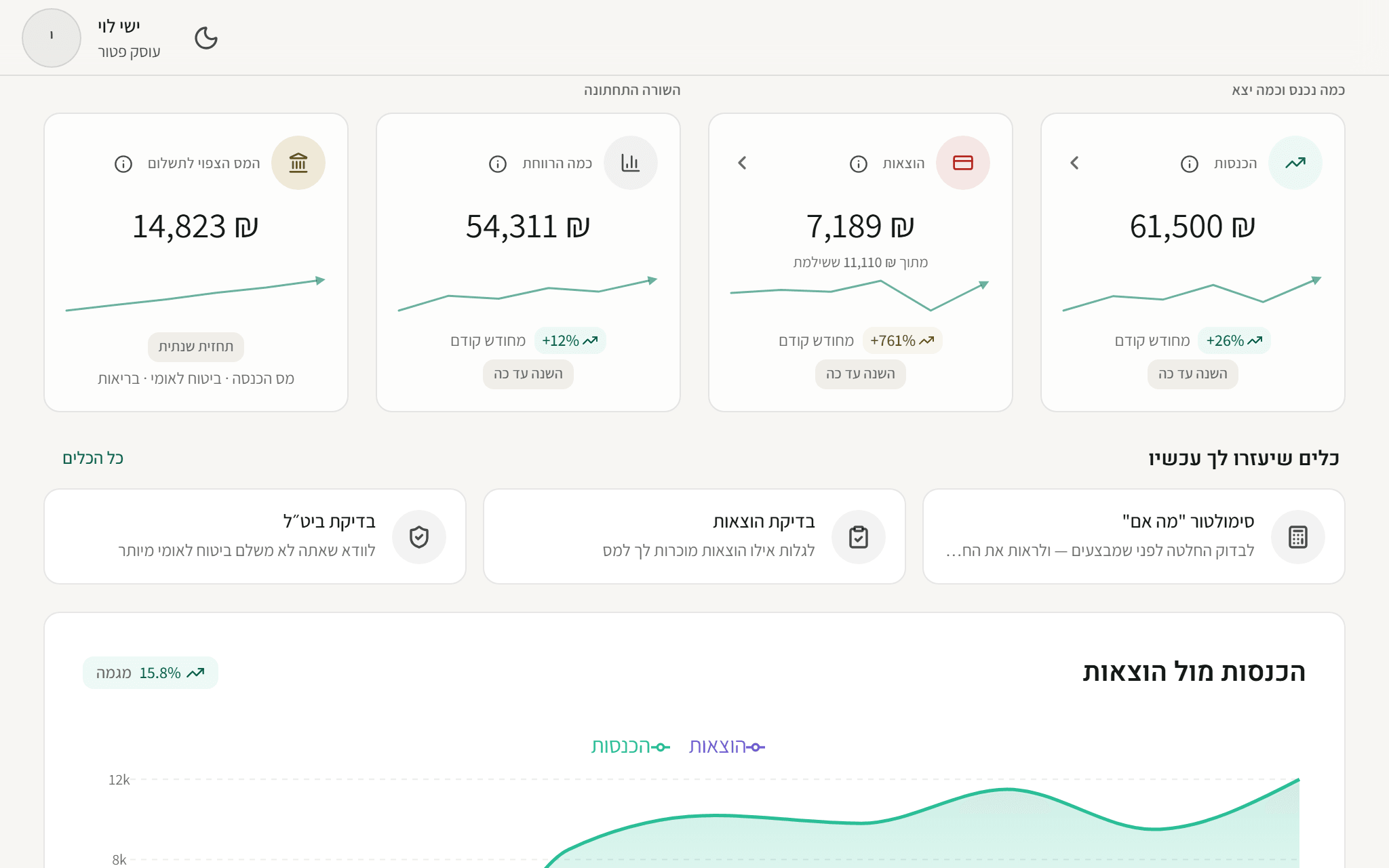Click the bank building icon on the tax card
Screen dimensions: 1389x868
pos(298,163)
